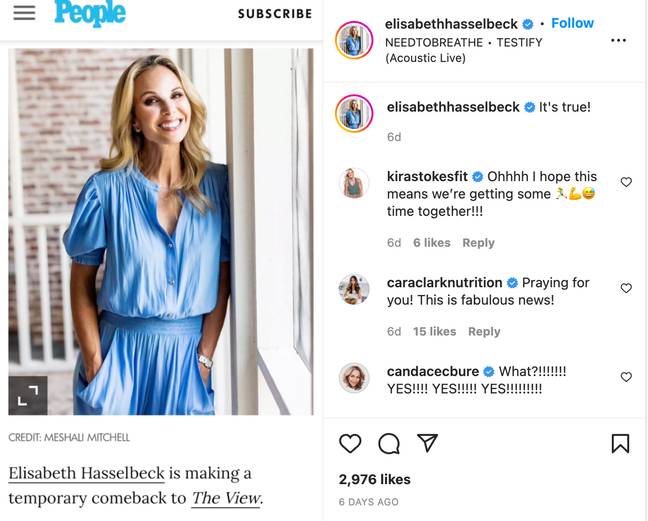View the 2,976 likes list
Image resolution: width=648 pixels, height=521 pixels.
[374, 479]
